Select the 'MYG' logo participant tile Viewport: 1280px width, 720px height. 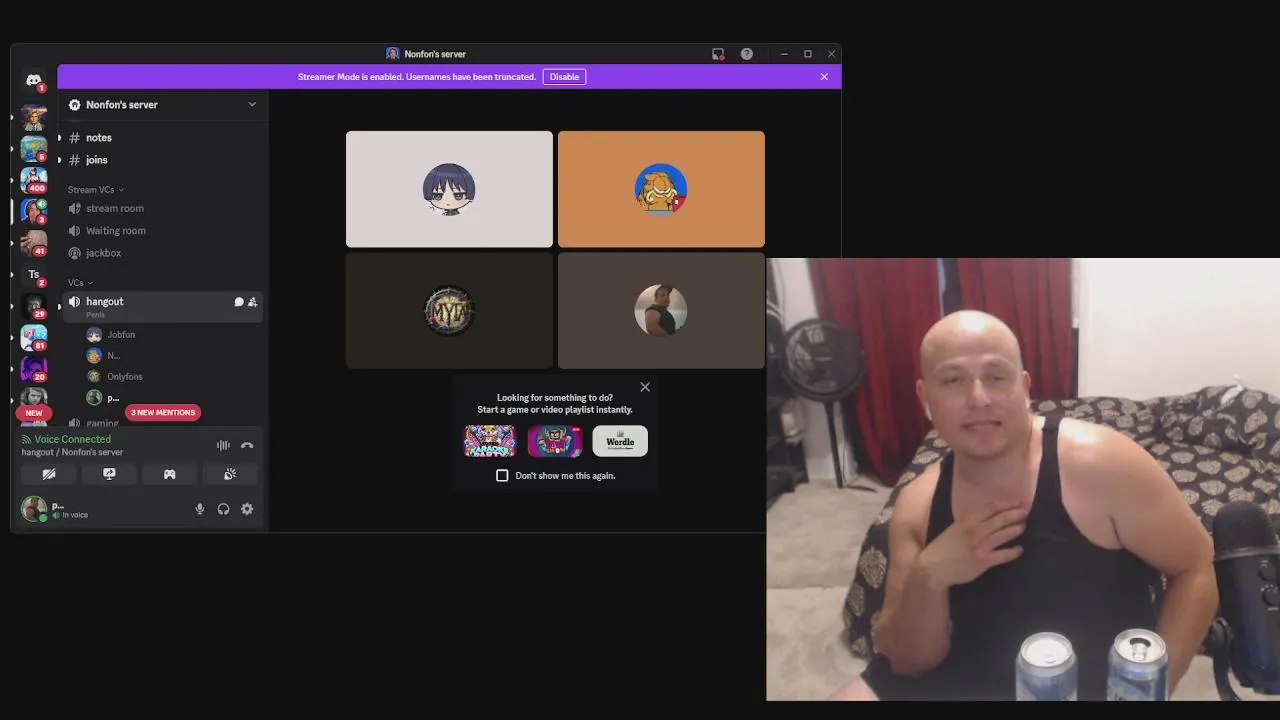pyautogui.click(x=449, y=311)
